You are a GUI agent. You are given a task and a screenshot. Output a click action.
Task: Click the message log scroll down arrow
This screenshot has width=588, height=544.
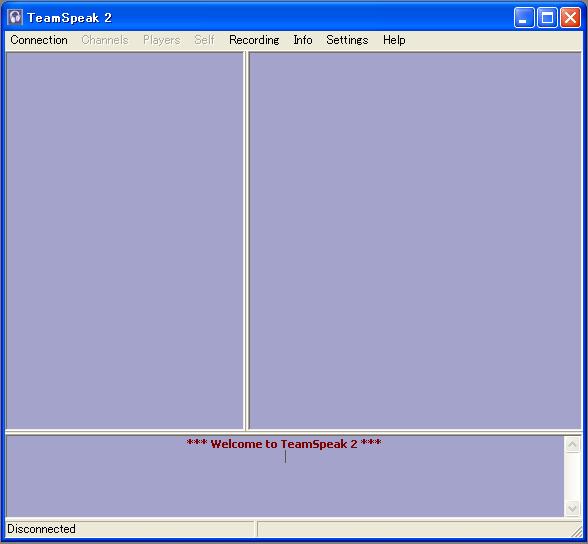coord(572,508)
